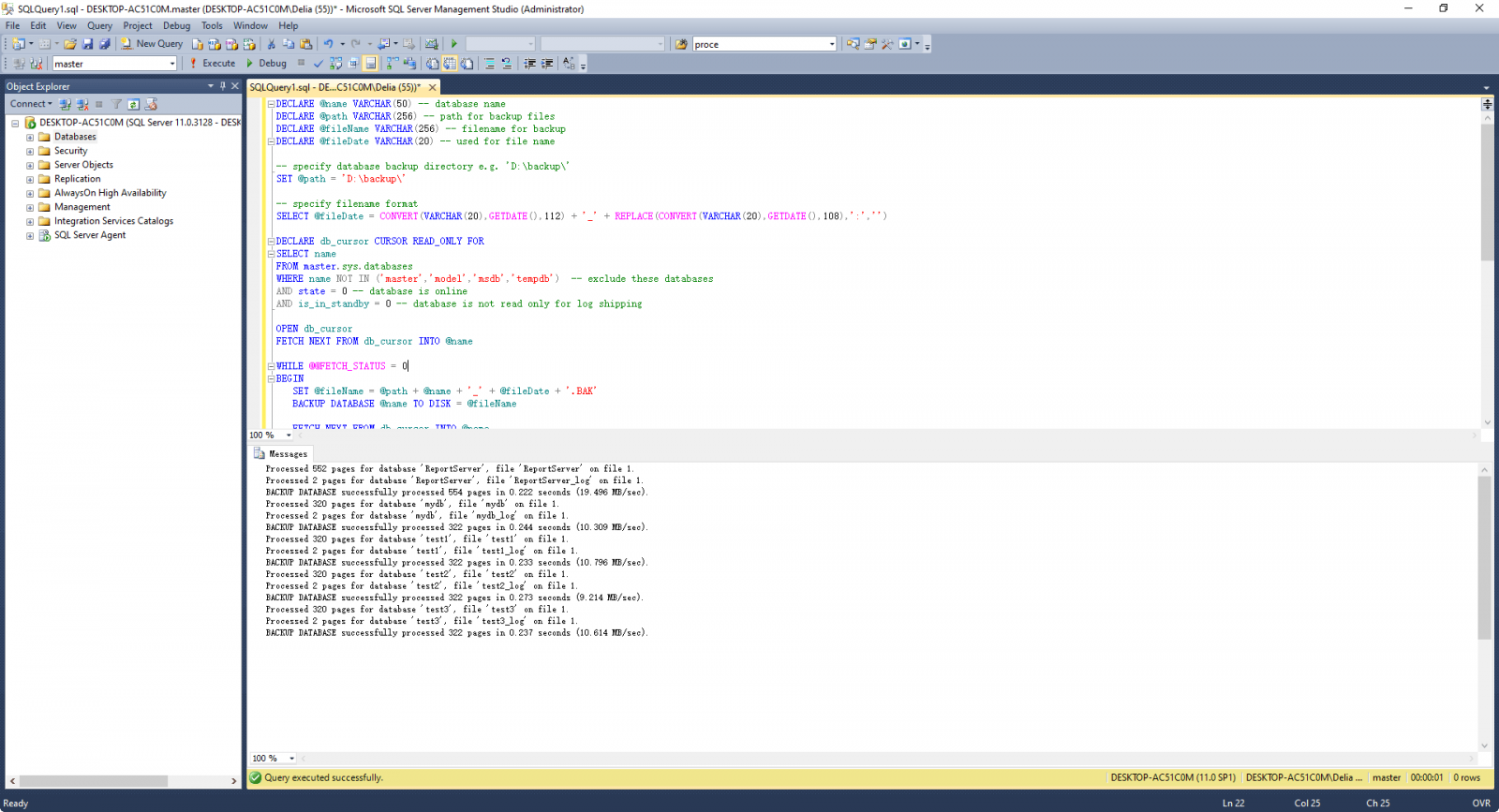Select the Messages results tab
Image resolution: width=1499 pixels, height=812 pixels.
point(281,453)
